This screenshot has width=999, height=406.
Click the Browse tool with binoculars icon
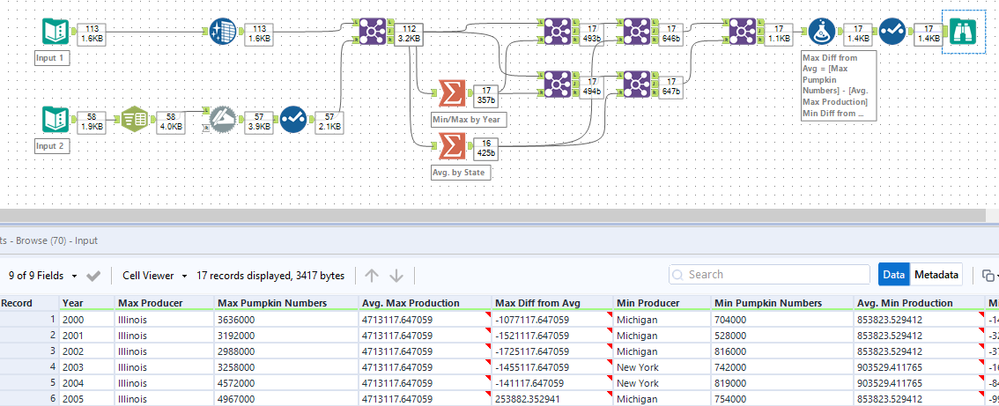tap(962, 32)
